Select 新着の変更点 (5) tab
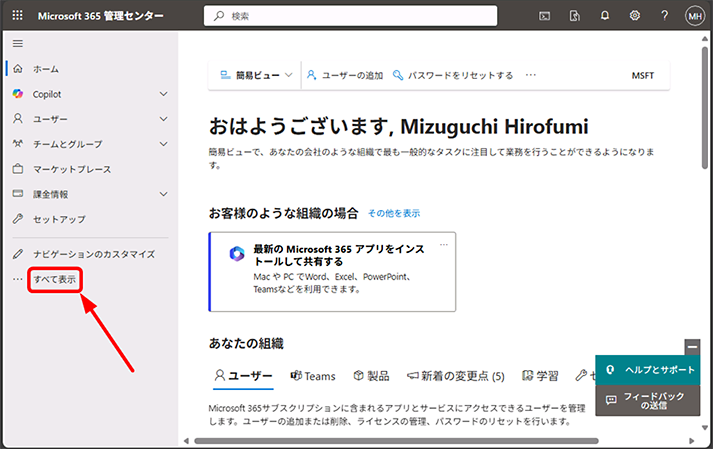This screenshot has height=449, width=713. coord(456,376)
